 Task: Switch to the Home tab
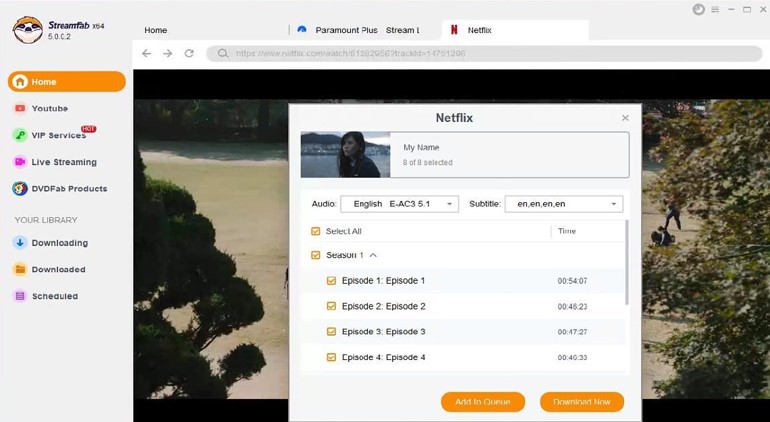point(156,30)
